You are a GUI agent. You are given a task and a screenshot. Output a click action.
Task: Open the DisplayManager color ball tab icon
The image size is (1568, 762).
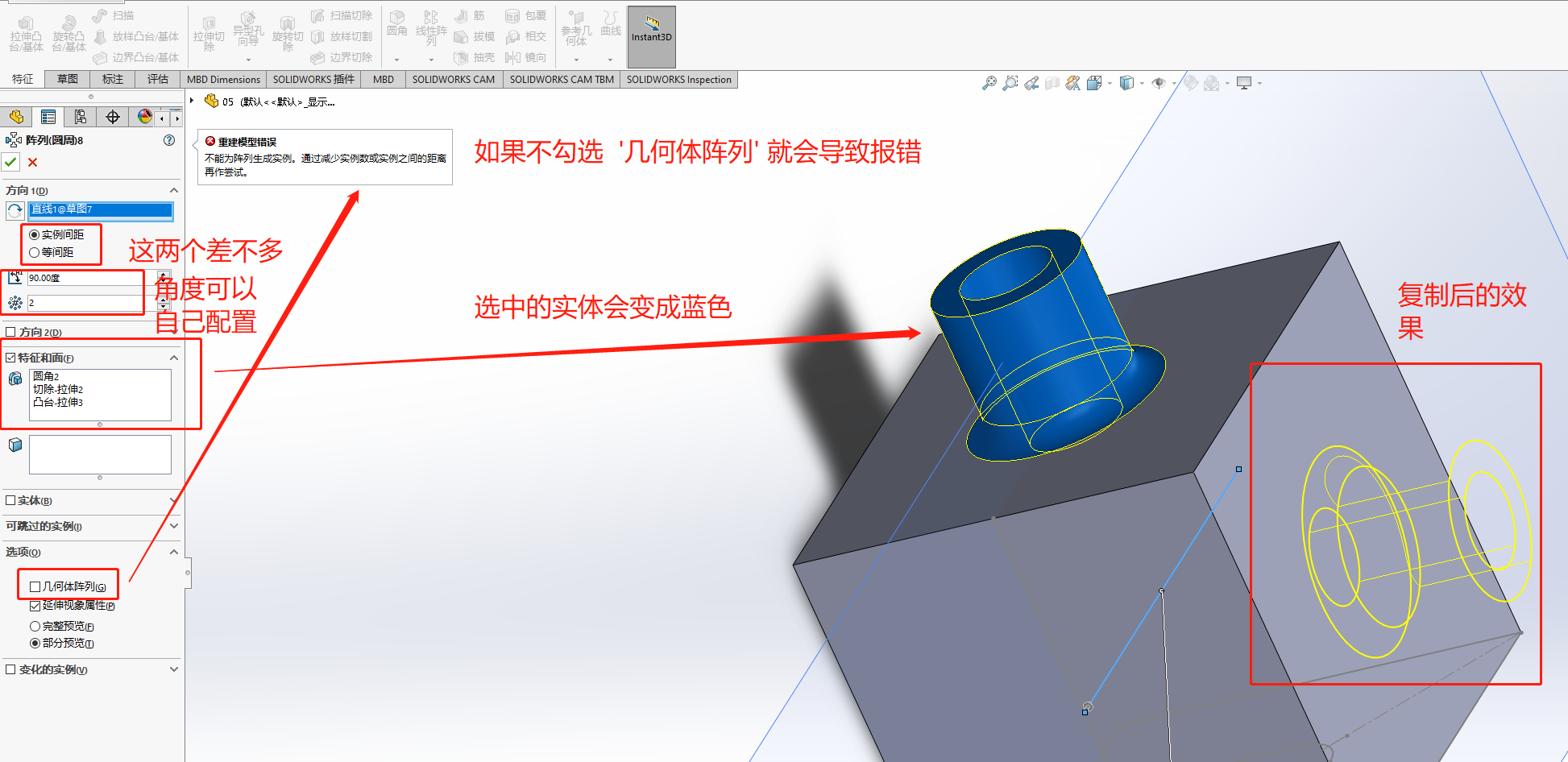(144, 117)
